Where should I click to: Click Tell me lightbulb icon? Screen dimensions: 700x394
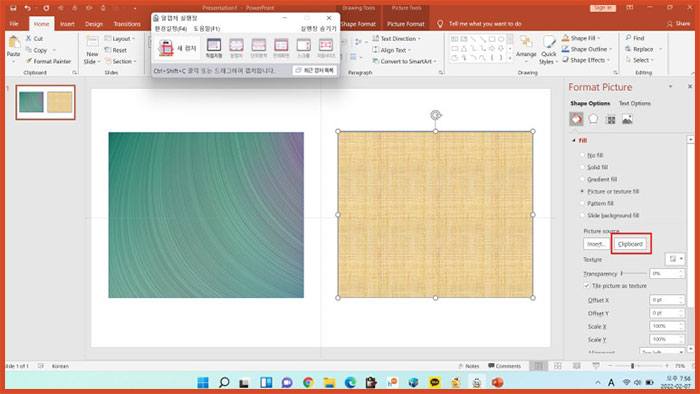point(440,24)
